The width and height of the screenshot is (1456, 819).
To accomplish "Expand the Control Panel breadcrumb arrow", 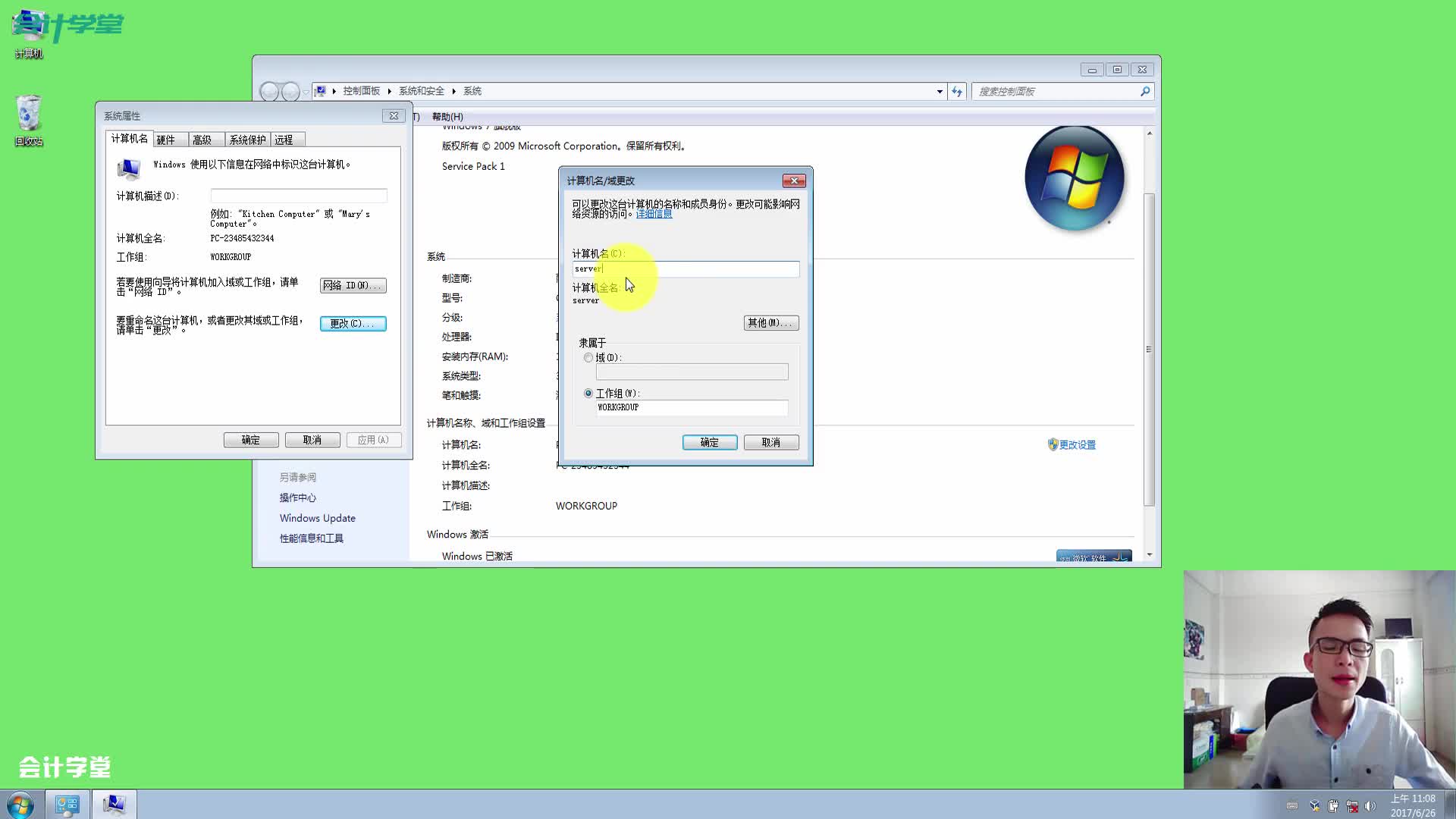I will click(x=389, y=91).
